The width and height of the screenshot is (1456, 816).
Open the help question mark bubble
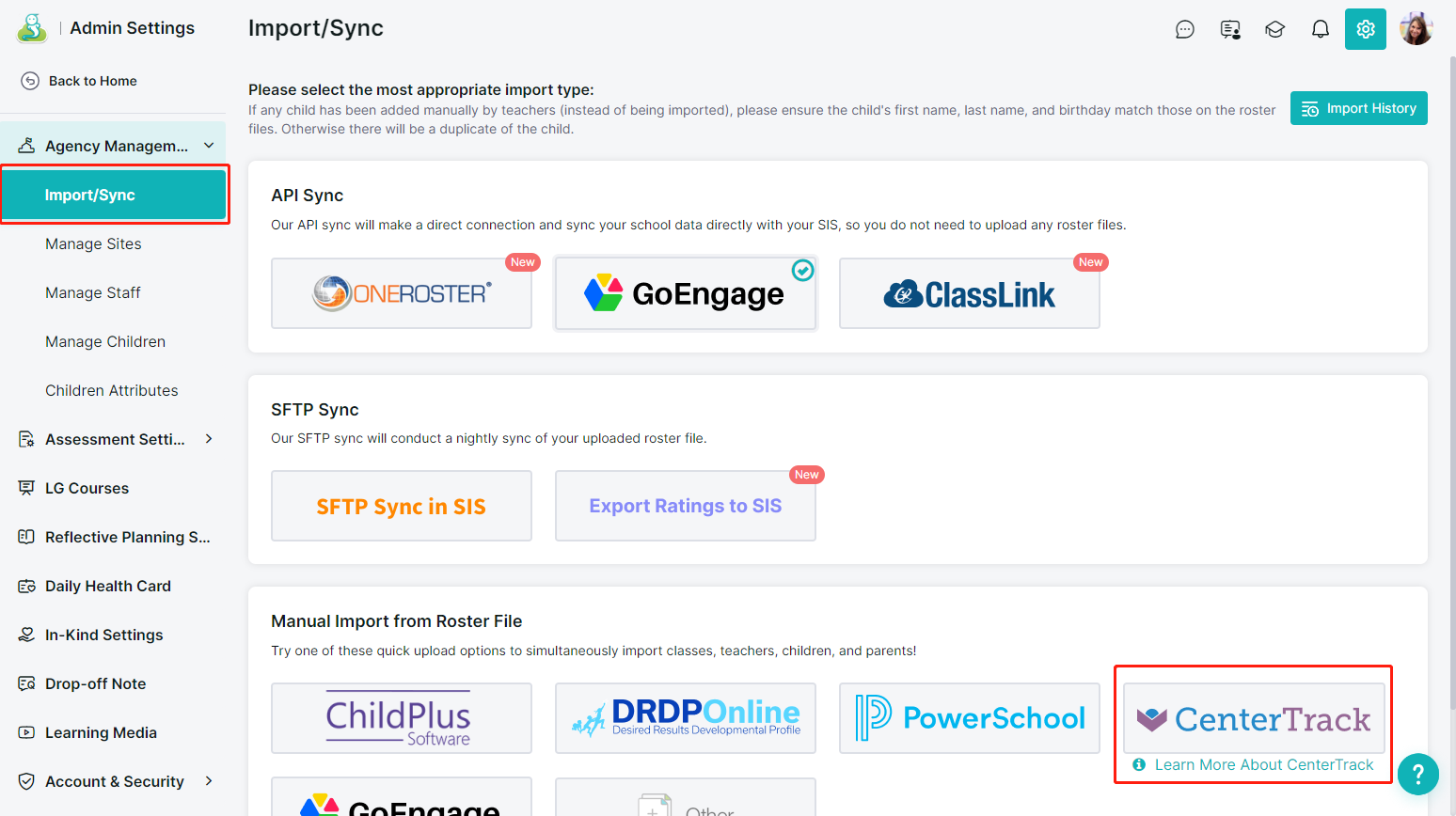(x=1418, y=775)
